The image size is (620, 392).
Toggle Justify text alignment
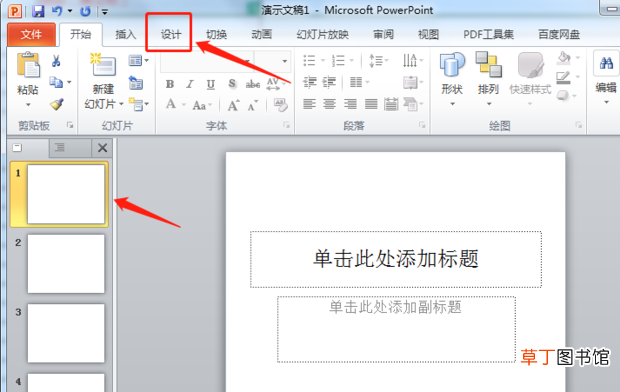pos(371,104)
